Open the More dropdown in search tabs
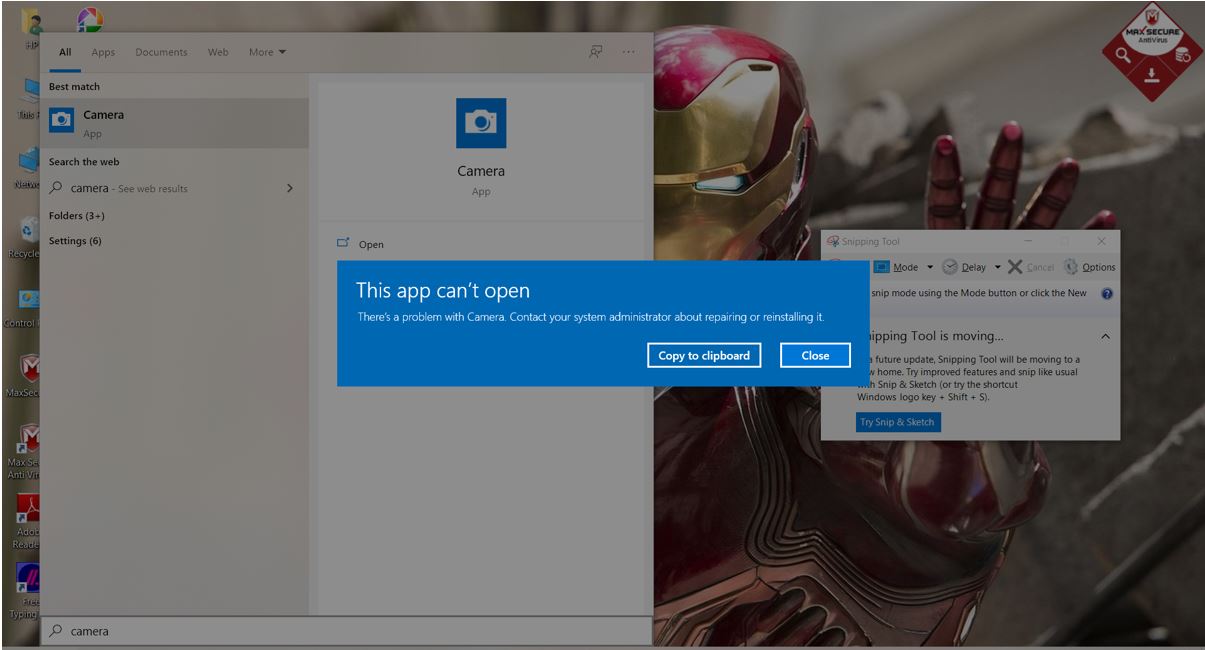Screen dimensions: 1205x650 [x=267, y=52]
